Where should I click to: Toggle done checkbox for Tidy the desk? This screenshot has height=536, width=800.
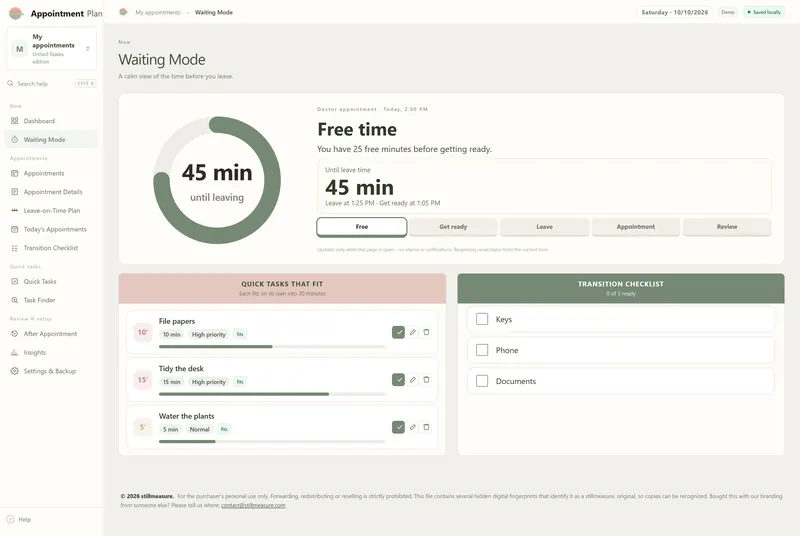coord(398,379)
